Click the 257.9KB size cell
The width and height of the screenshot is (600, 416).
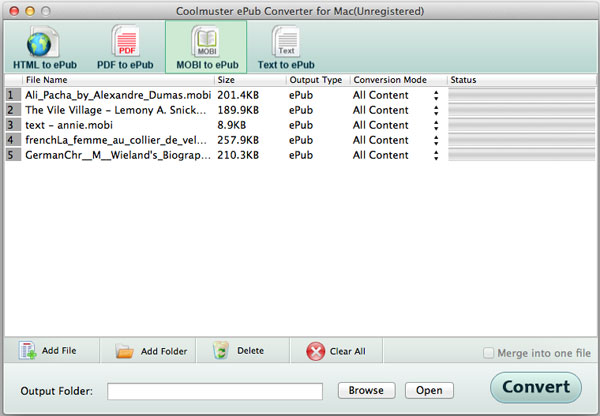(x=238, y=140)
